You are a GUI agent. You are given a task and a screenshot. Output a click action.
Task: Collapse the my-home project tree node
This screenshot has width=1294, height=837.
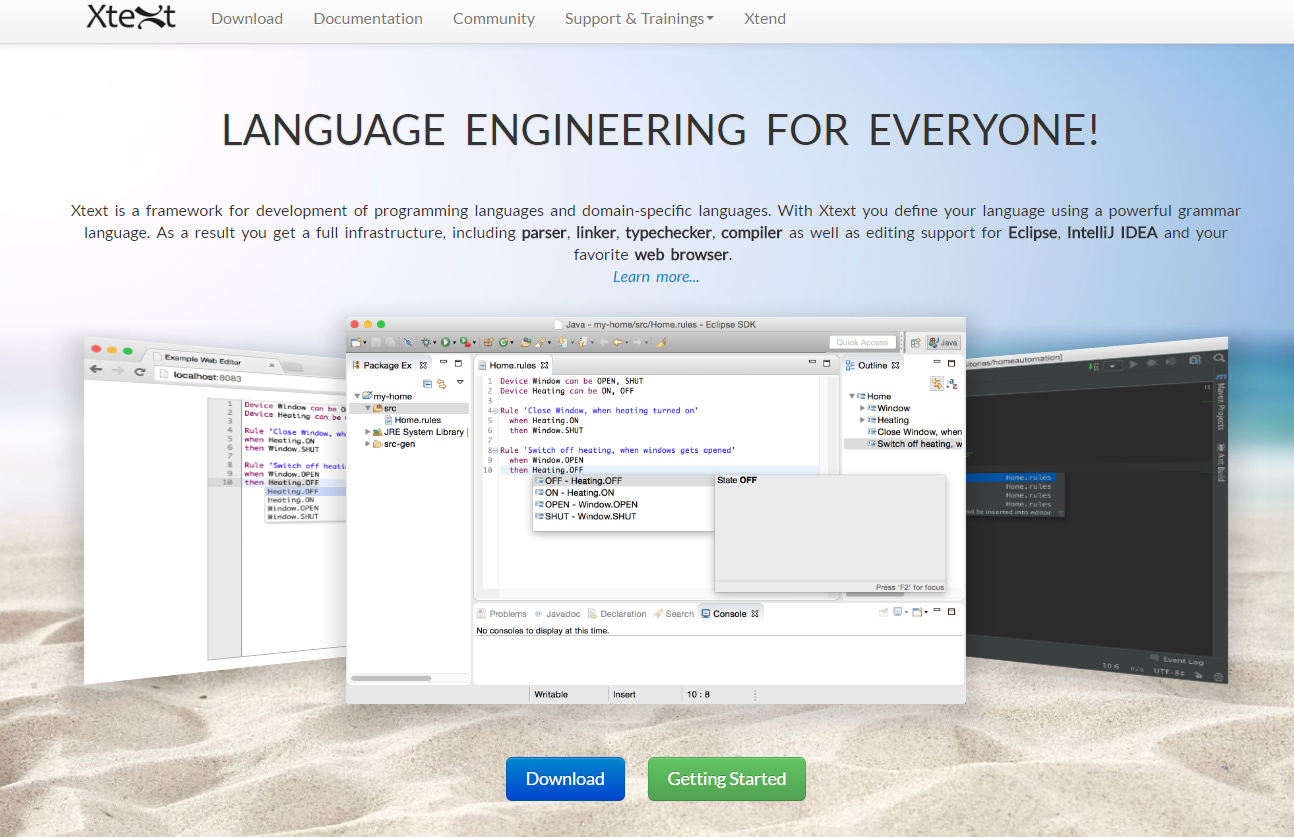click(357, 397)
